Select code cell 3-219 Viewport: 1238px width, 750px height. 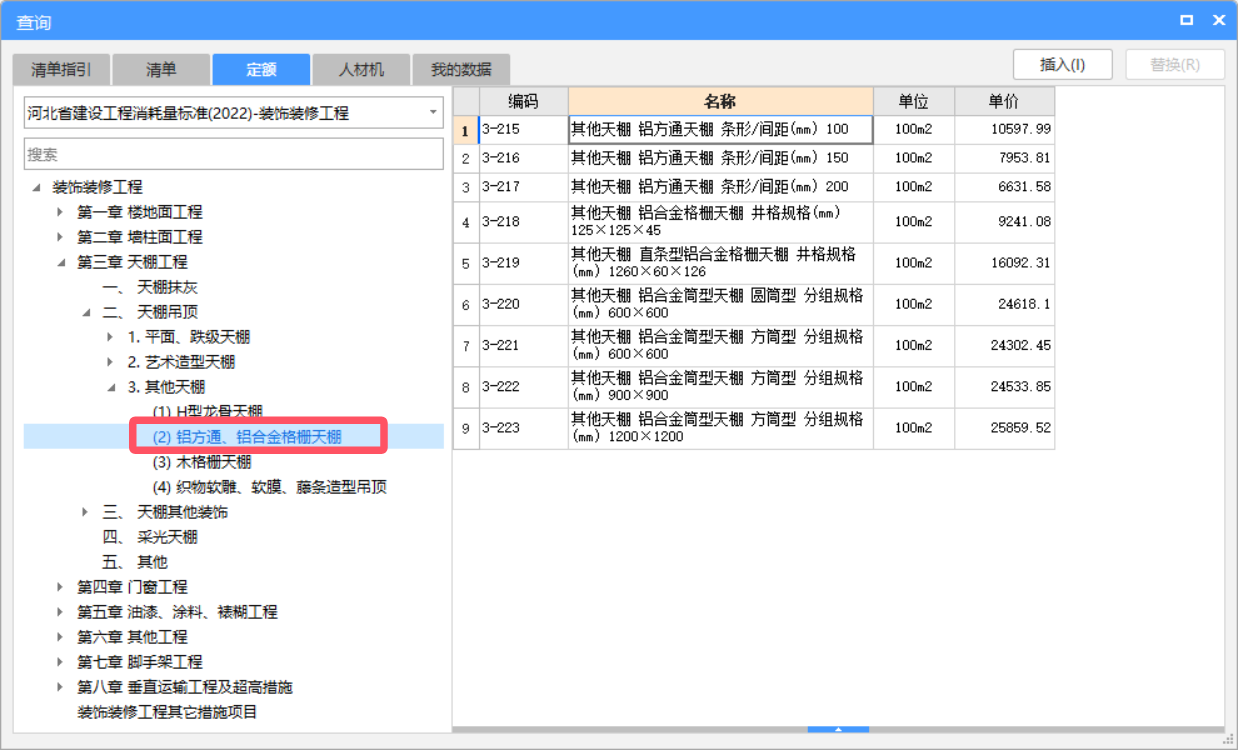coord(523,263)
